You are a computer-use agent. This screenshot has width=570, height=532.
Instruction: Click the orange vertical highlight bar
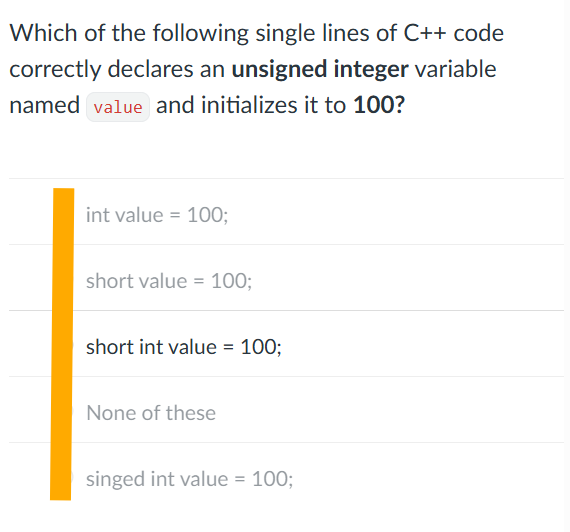62,344
